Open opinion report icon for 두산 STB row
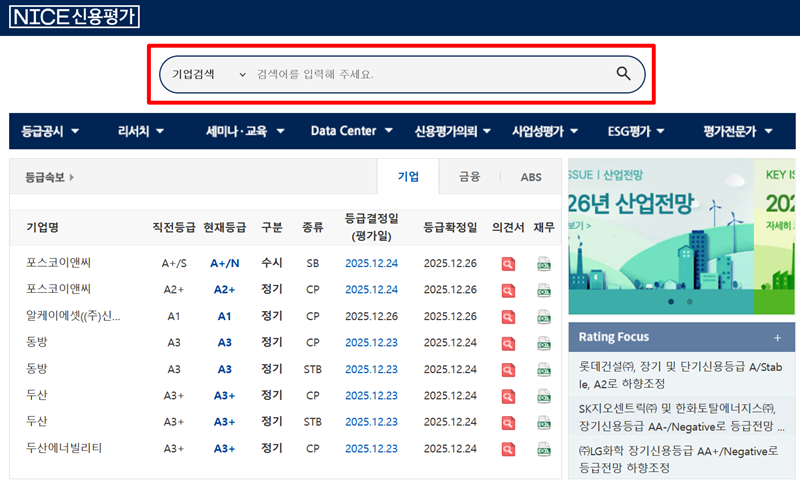This screenshot has width=800, height=484. tap(508, 422)
